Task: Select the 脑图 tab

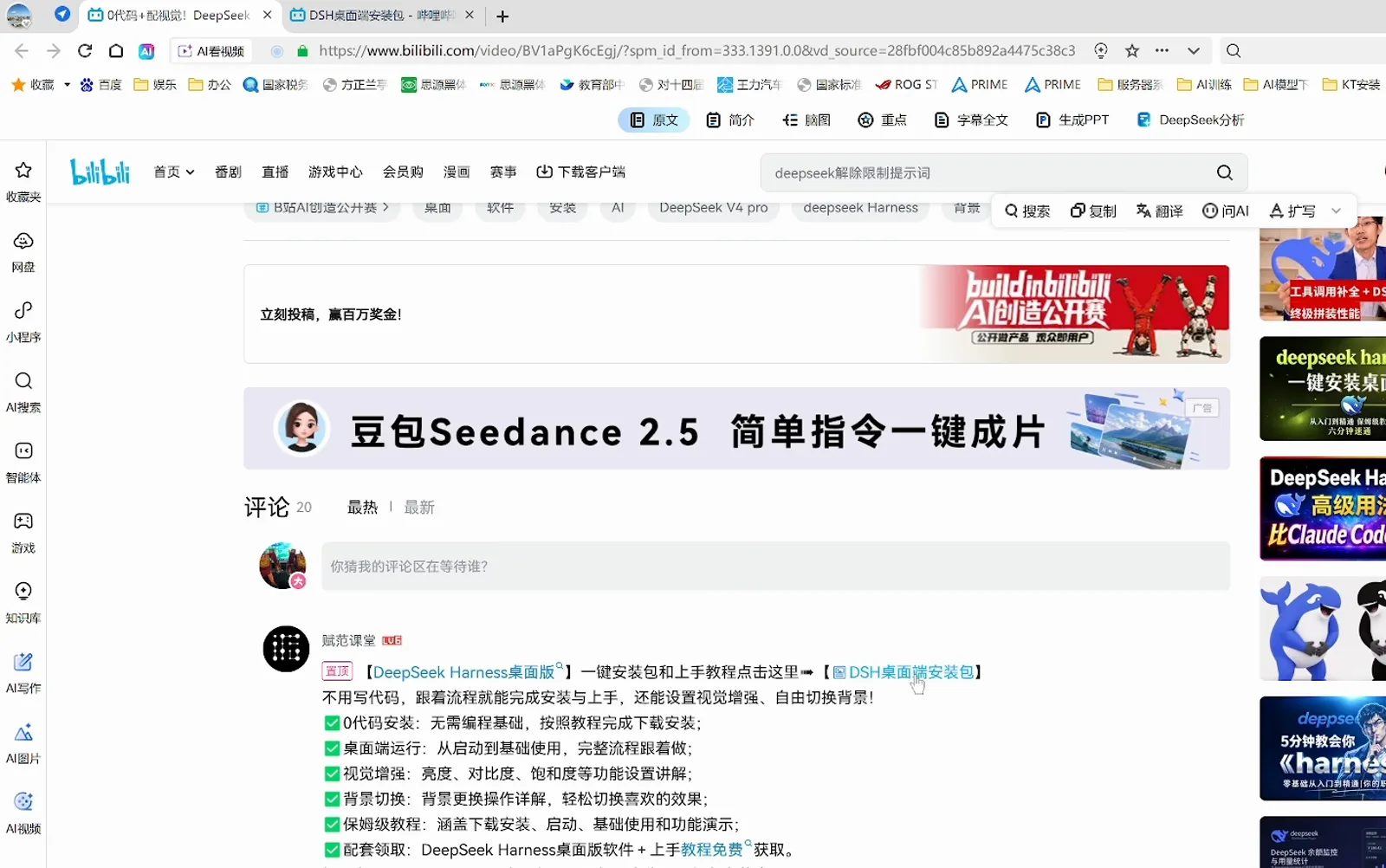Action: (x=806, y=120)
